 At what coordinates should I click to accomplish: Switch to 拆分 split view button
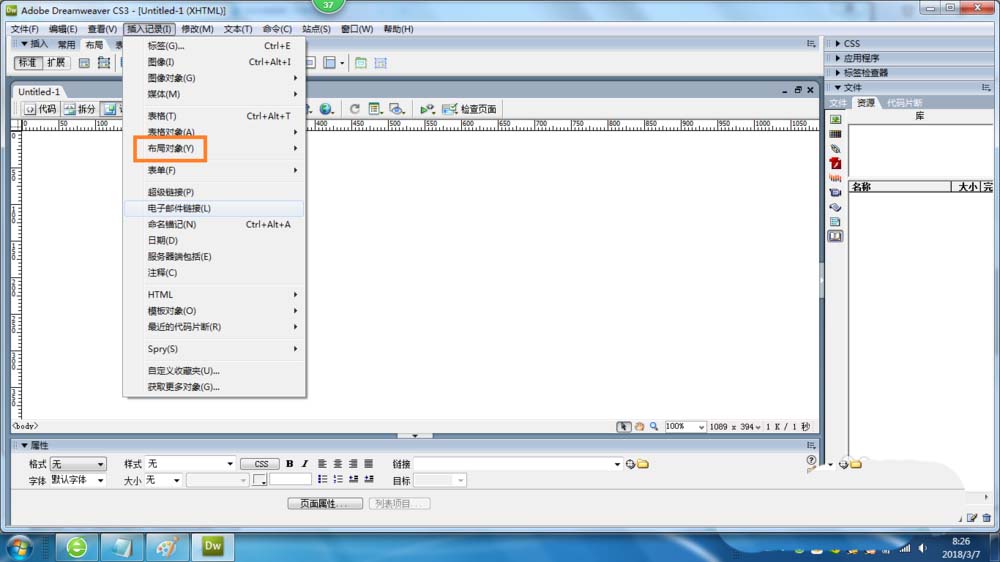(80, 109)
